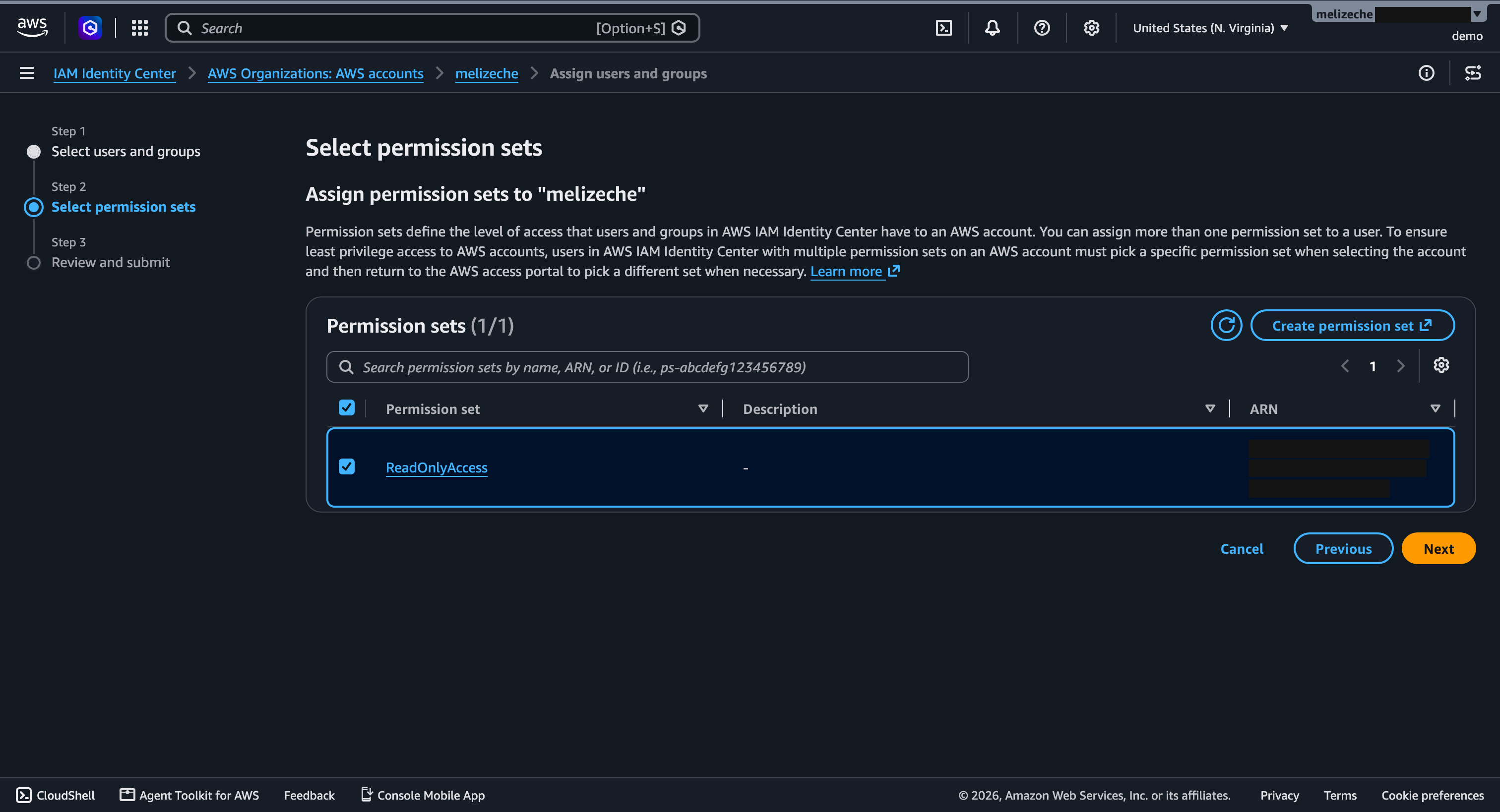Expand the United States (N. Virginia) region dropdown
This screenshot has width=1500, height=812.
[1210, 28]
